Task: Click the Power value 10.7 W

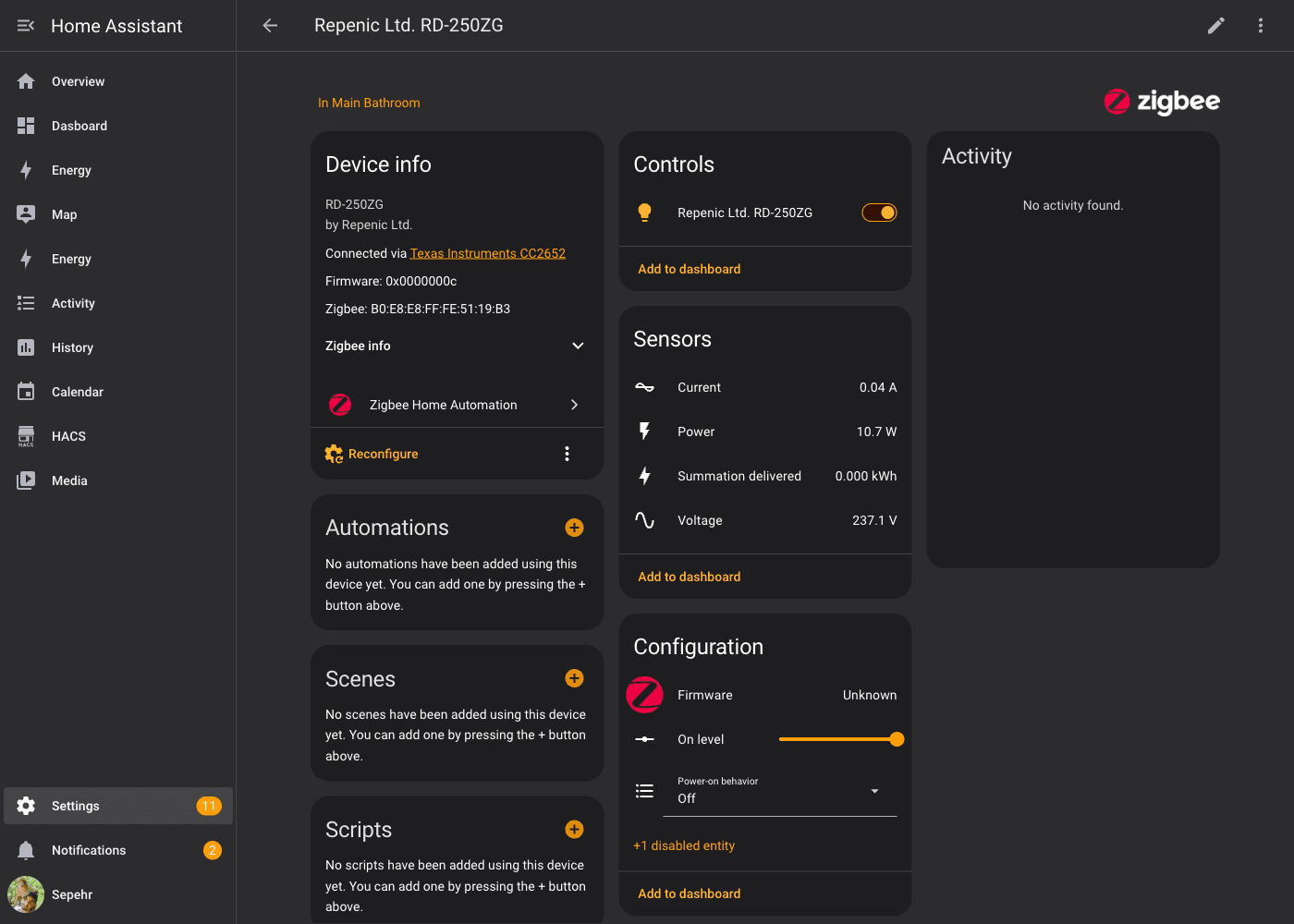Action: click(x=876, y=432)
